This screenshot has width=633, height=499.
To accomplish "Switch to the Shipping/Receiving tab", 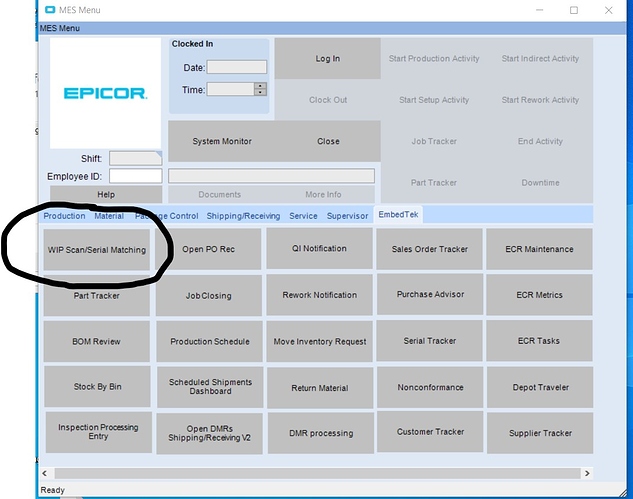I will coord(243,216).
